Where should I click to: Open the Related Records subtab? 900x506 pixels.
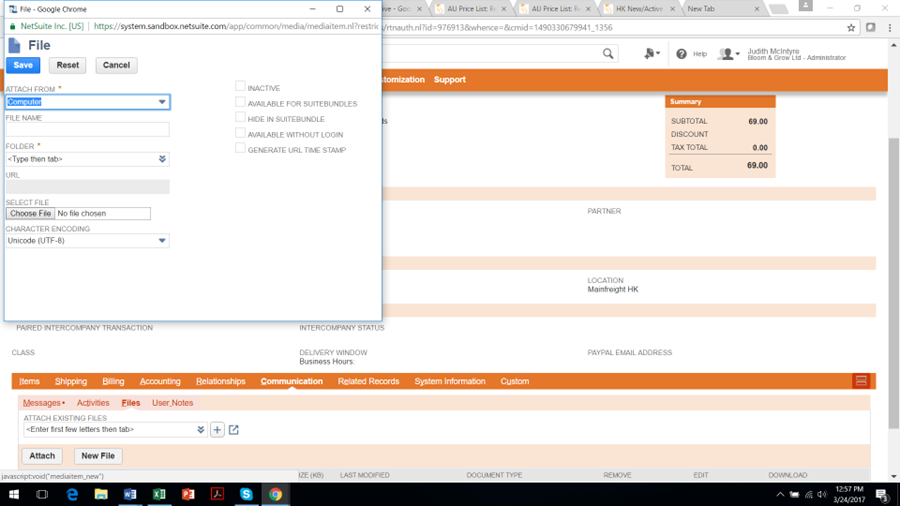click(368, 382)
